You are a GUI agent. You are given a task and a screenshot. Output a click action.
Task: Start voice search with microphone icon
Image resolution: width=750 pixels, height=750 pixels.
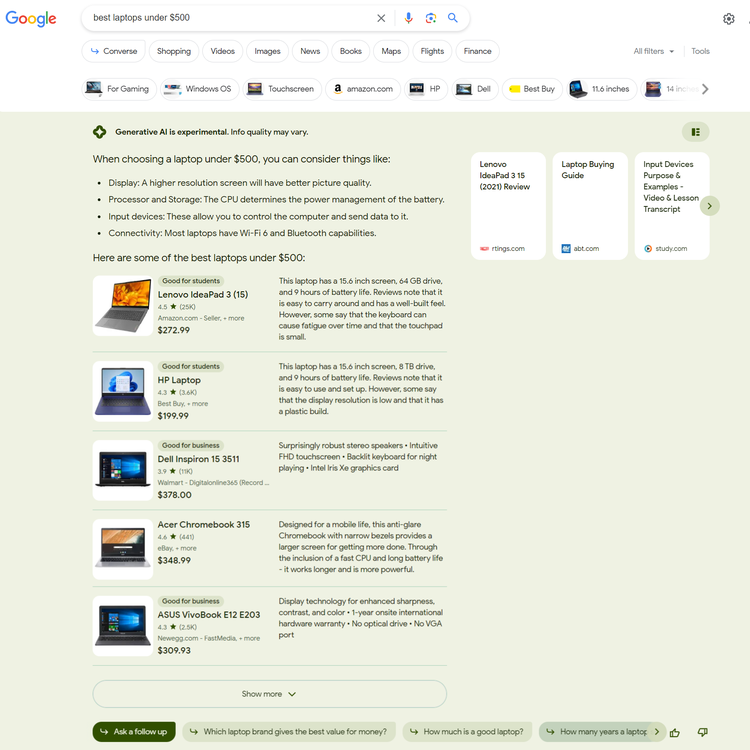point(408,18)
